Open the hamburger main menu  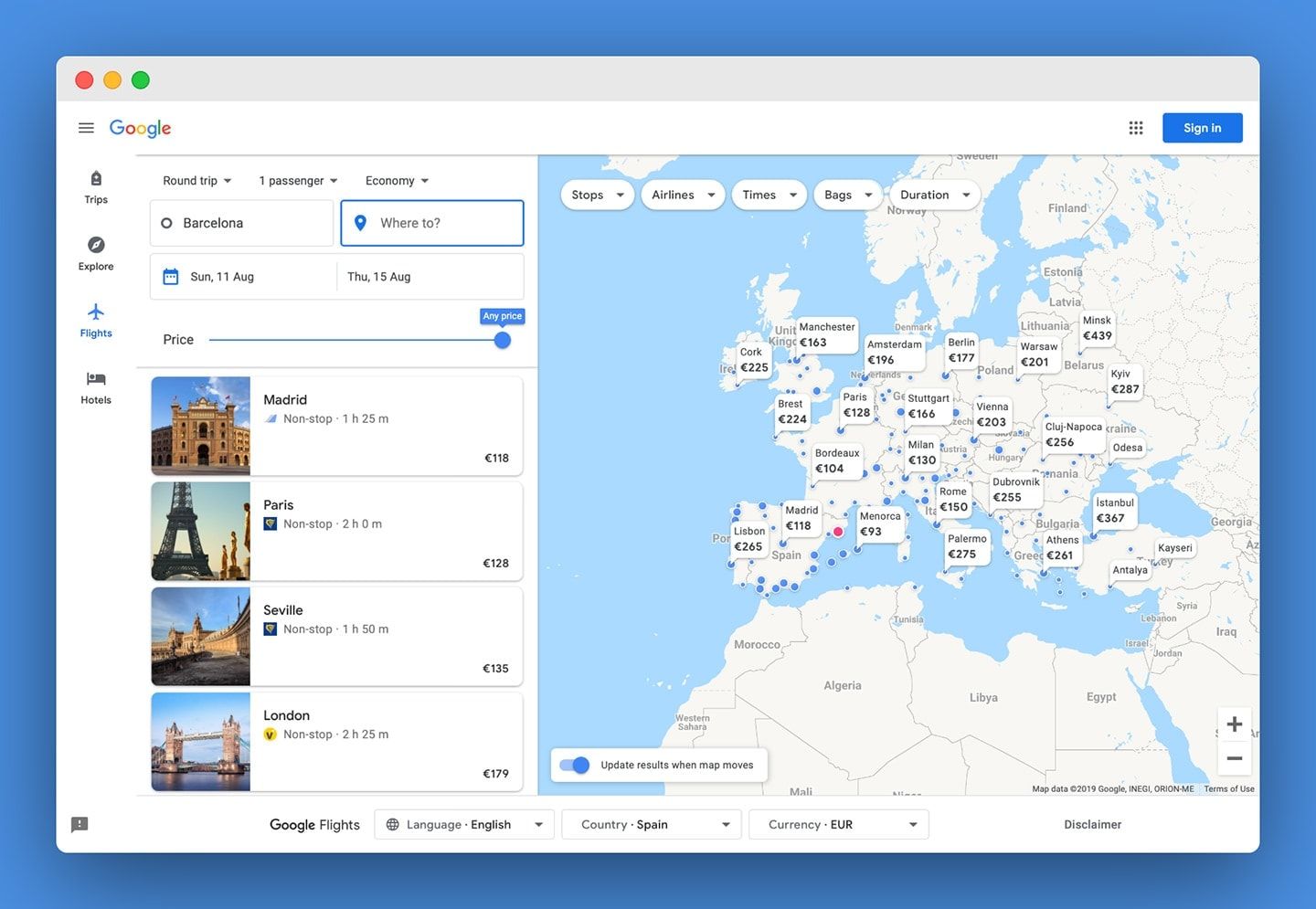(x=86, y=128)
